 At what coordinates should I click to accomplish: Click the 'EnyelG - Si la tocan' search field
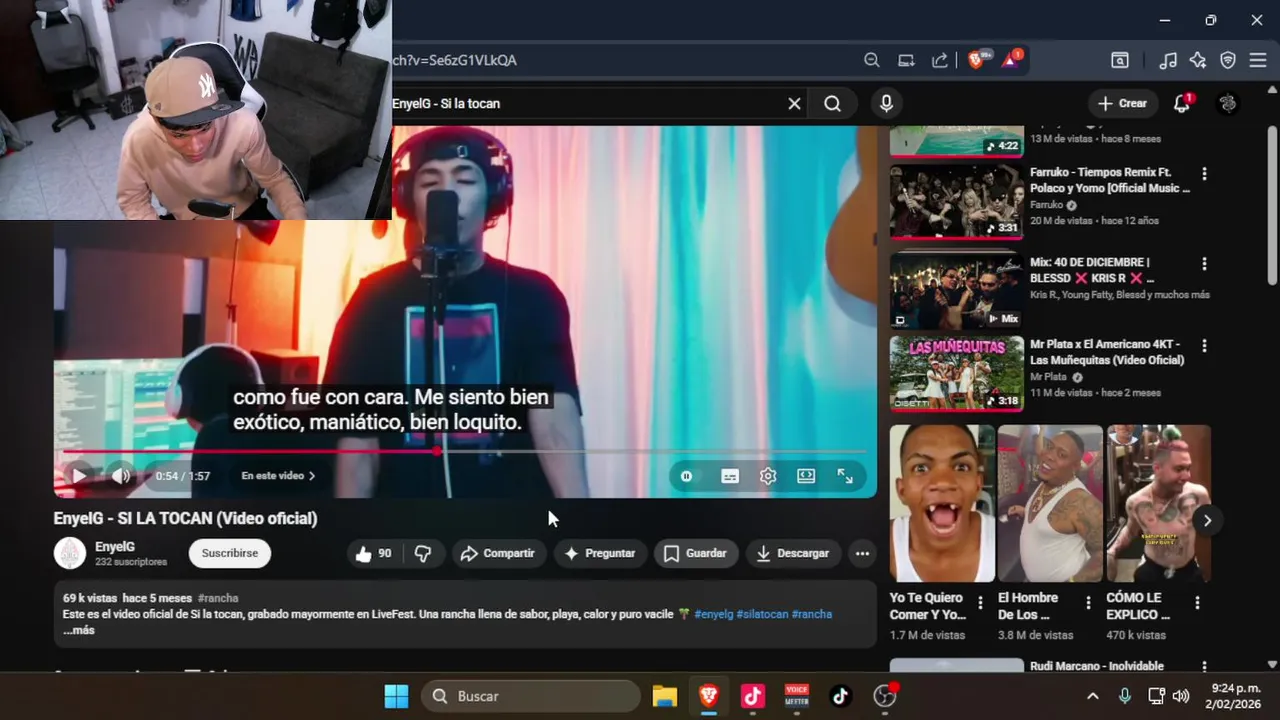pyautogui.click(x=585, y=103)
